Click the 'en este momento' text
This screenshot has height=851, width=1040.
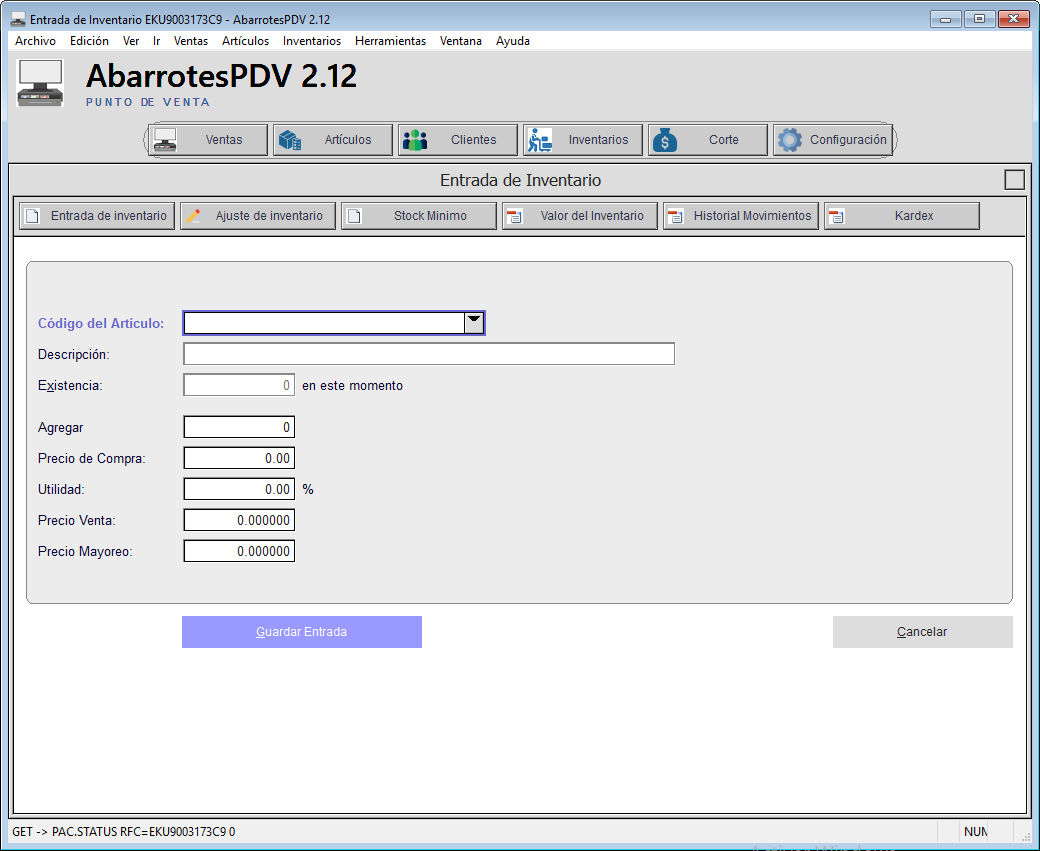(352, 386)
